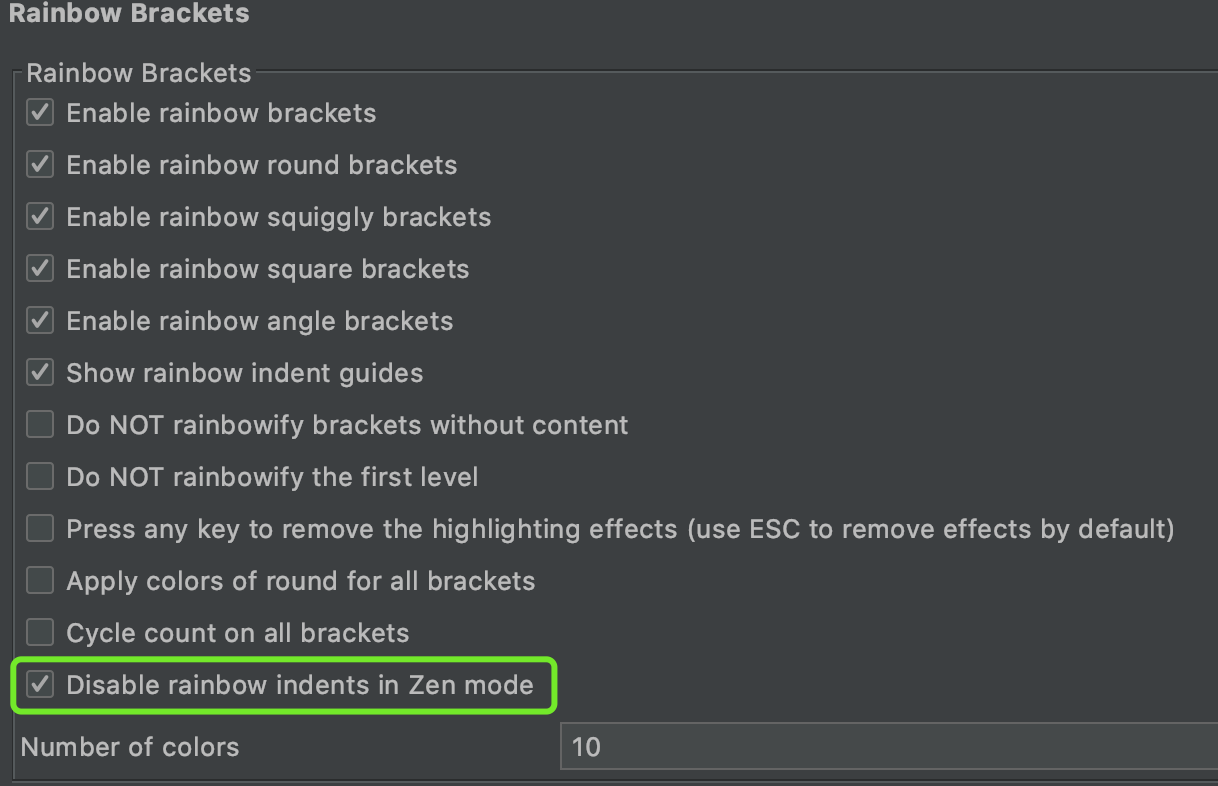Uncheck the "Enable rainbow brackets" checkbox
1218x786 pixels.
point(39,112)
